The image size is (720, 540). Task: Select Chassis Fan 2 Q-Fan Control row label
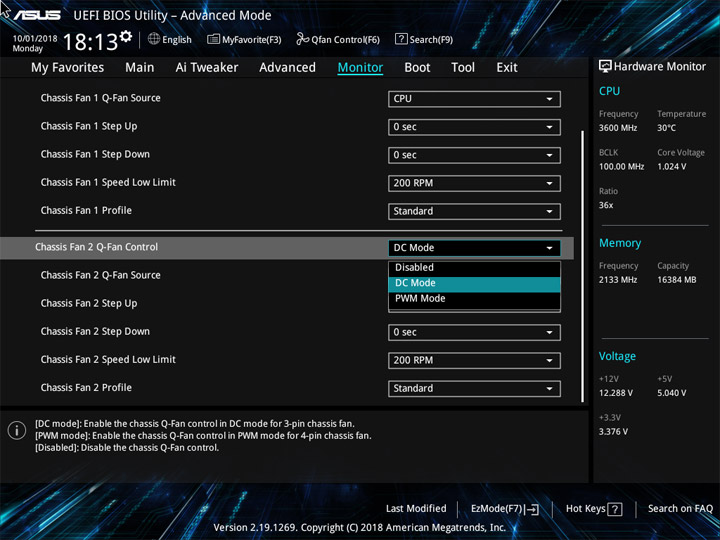[x=96, y=247]
